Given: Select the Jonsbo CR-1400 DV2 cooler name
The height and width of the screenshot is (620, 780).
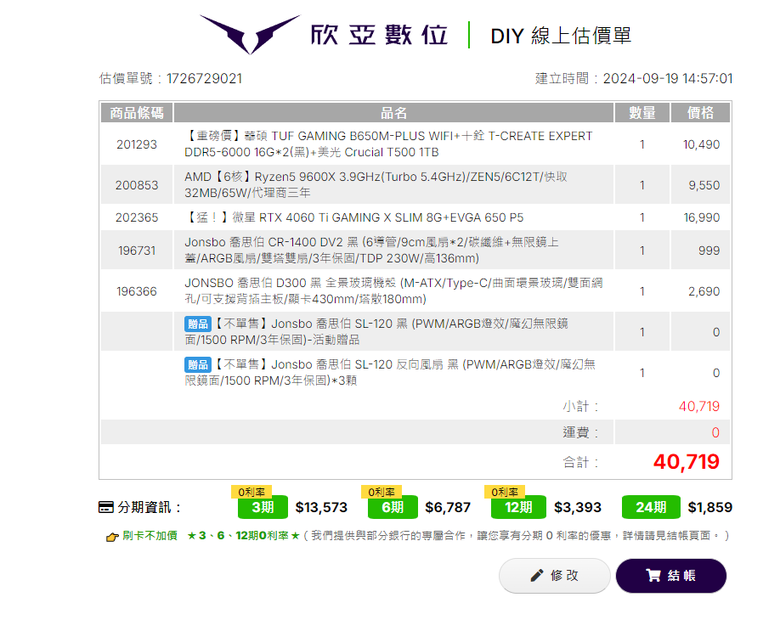Looking at the screenshot, I should point(372,250).
